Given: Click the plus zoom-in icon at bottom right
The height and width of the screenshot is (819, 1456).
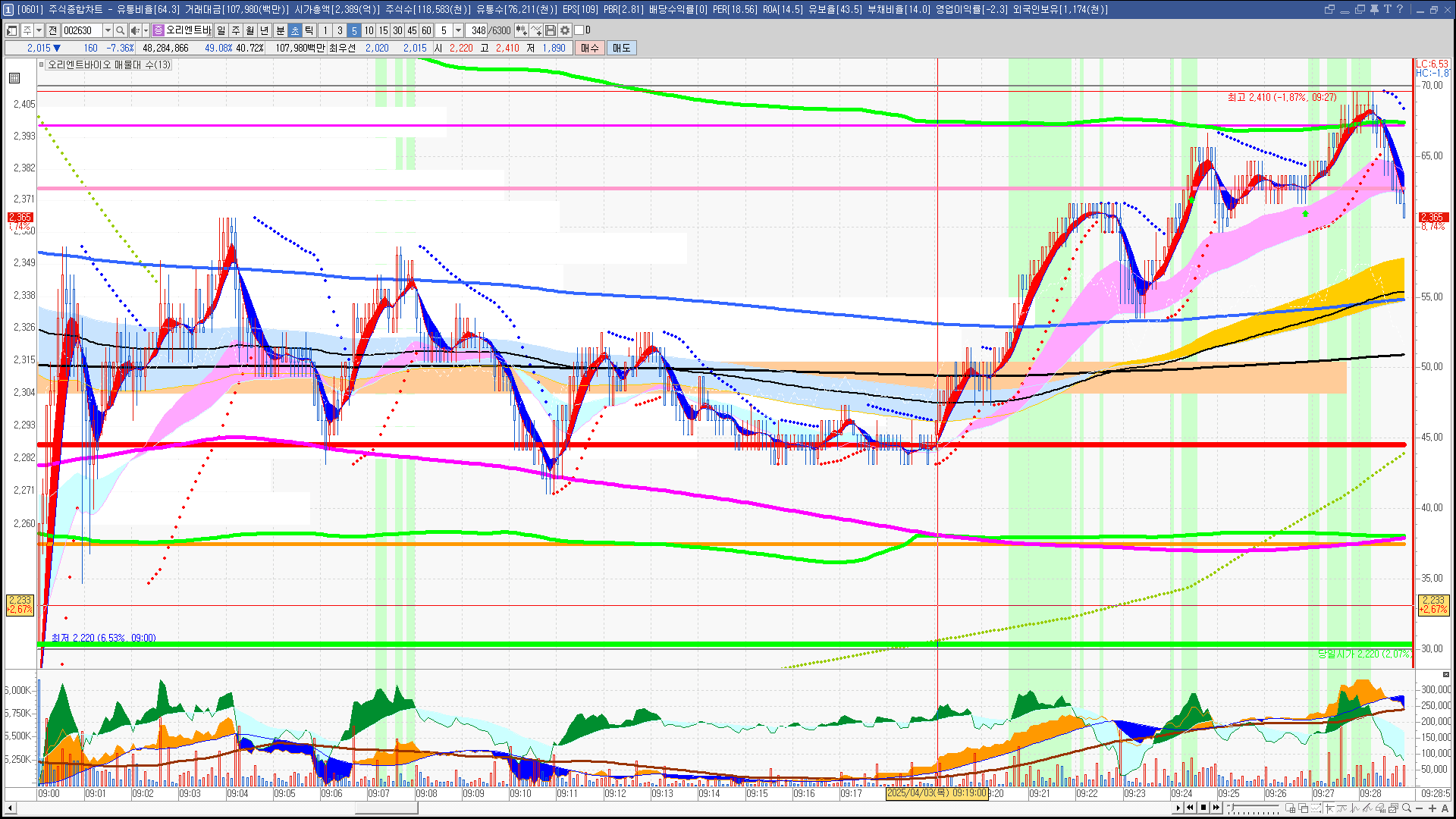Looking at the screenshot, I should pos(1432,808).
